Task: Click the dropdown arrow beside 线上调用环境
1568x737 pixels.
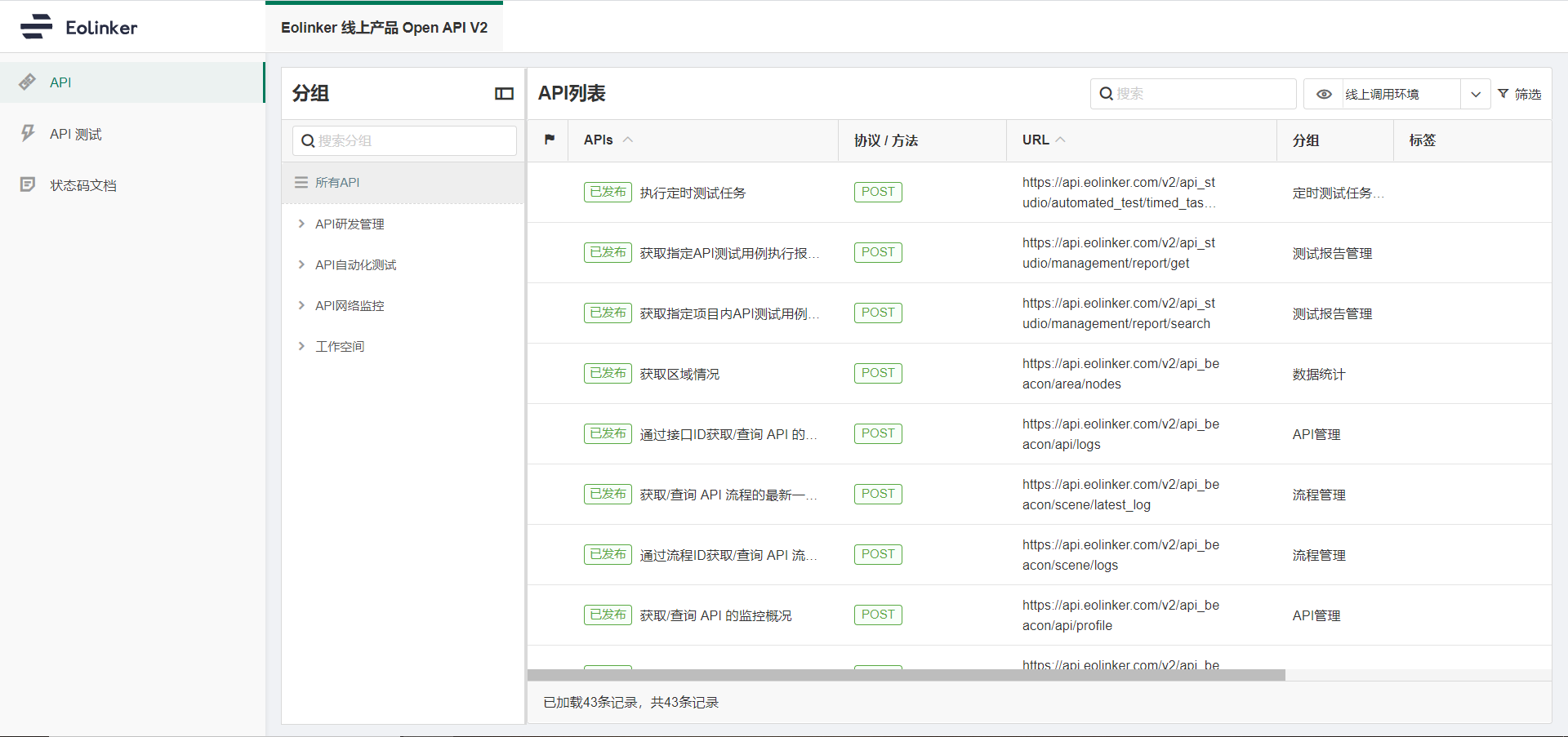Action: tap(1476, 94)
